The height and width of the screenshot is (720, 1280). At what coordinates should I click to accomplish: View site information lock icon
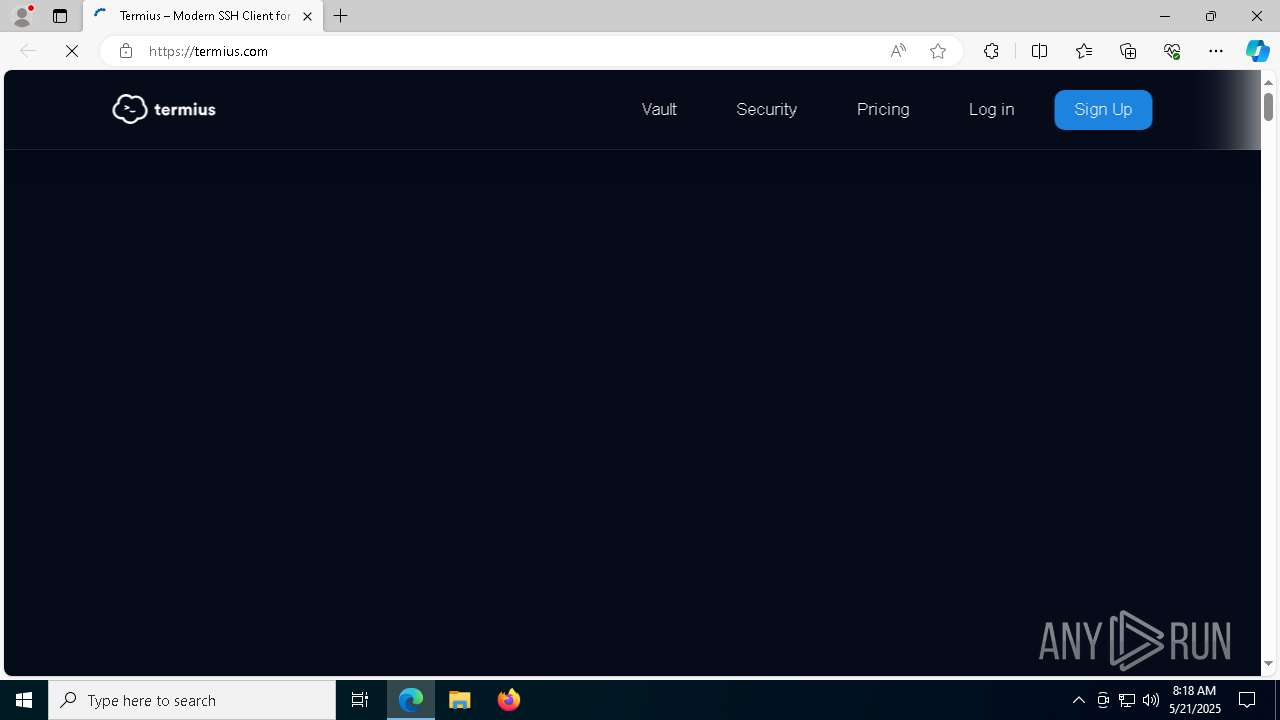coord(125,51)
